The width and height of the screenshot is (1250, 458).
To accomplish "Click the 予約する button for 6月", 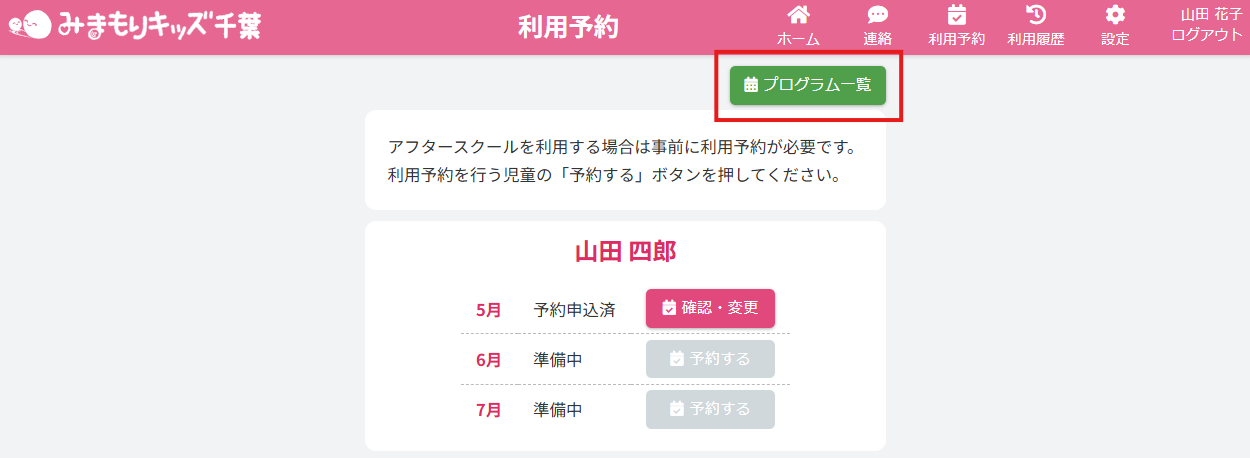I will point(710,359).
